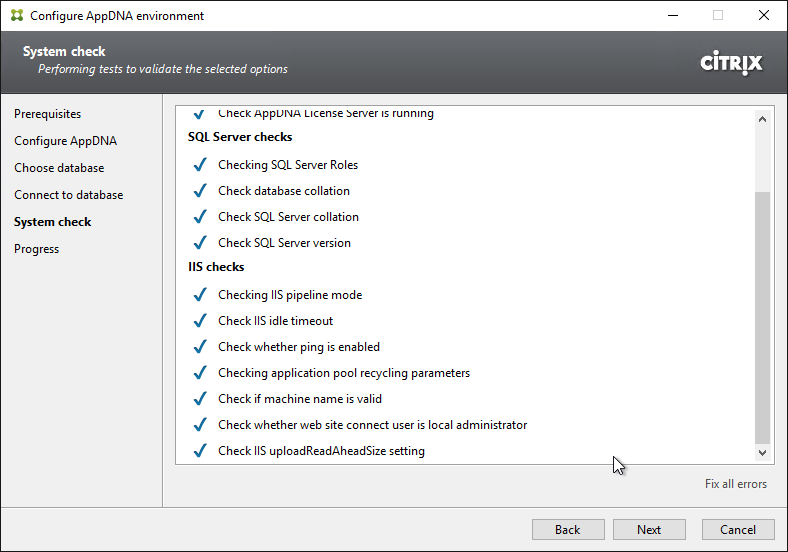This screenshot has height=552, width=788.
Task: Jump to the Progress step
Action: tap(36, 249)
